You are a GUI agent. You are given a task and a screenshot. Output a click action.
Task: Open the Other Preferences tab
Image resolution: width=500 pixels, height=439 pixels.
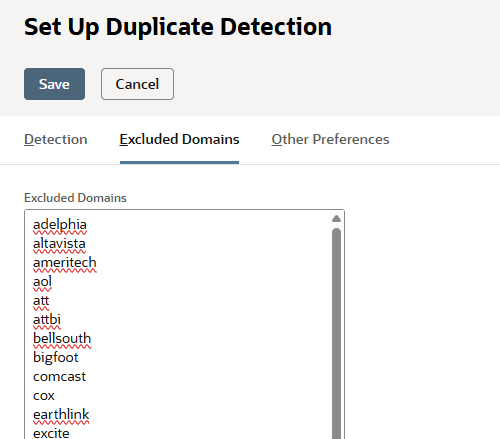point(330,139)
